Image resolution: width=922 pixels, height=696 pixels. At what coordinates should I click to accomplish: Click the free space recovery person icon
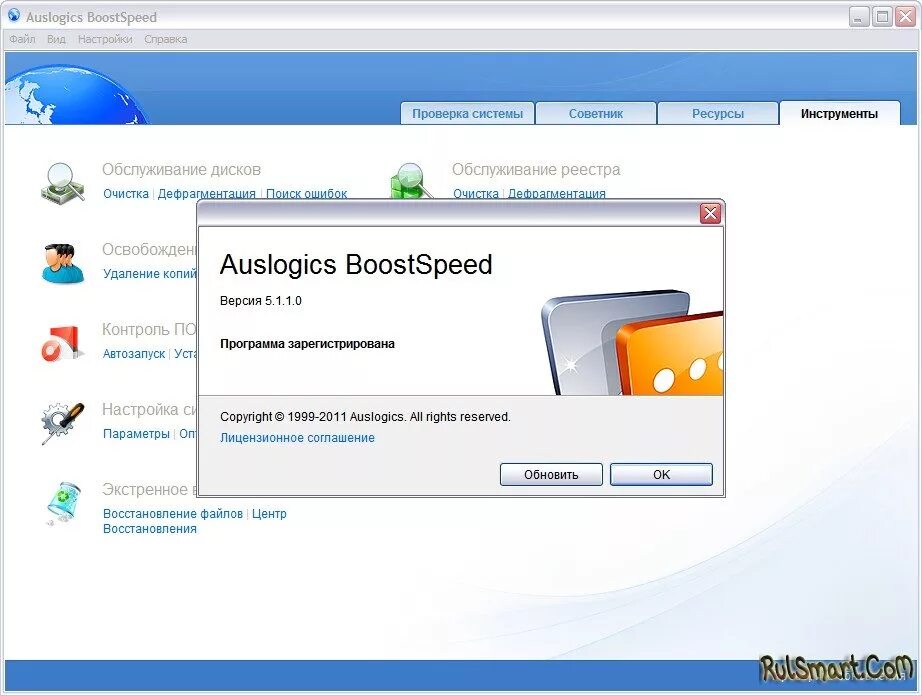point(62,262)
